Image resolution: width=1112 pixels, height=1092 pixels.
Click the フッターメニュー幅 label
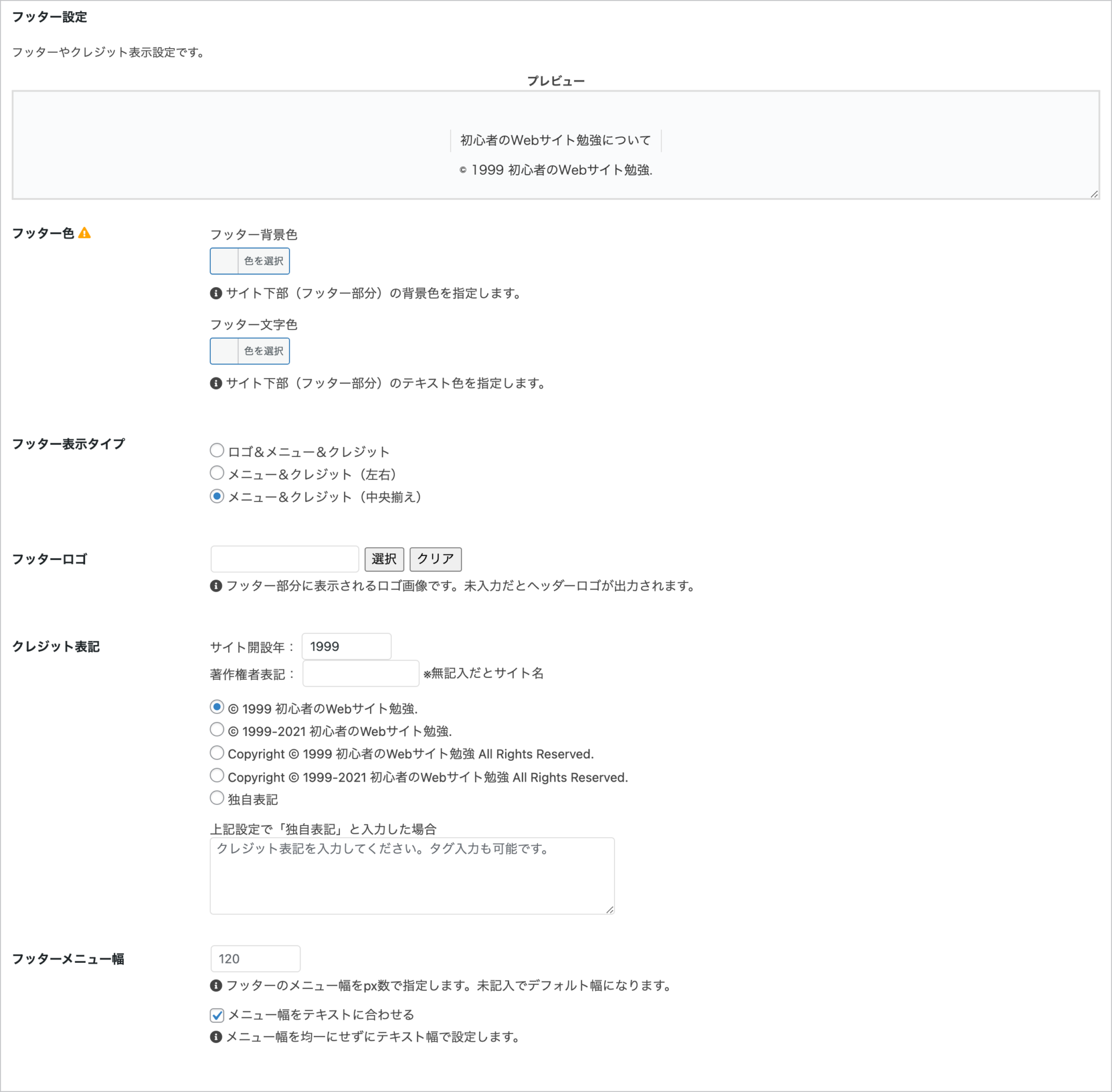click(68, 959)
